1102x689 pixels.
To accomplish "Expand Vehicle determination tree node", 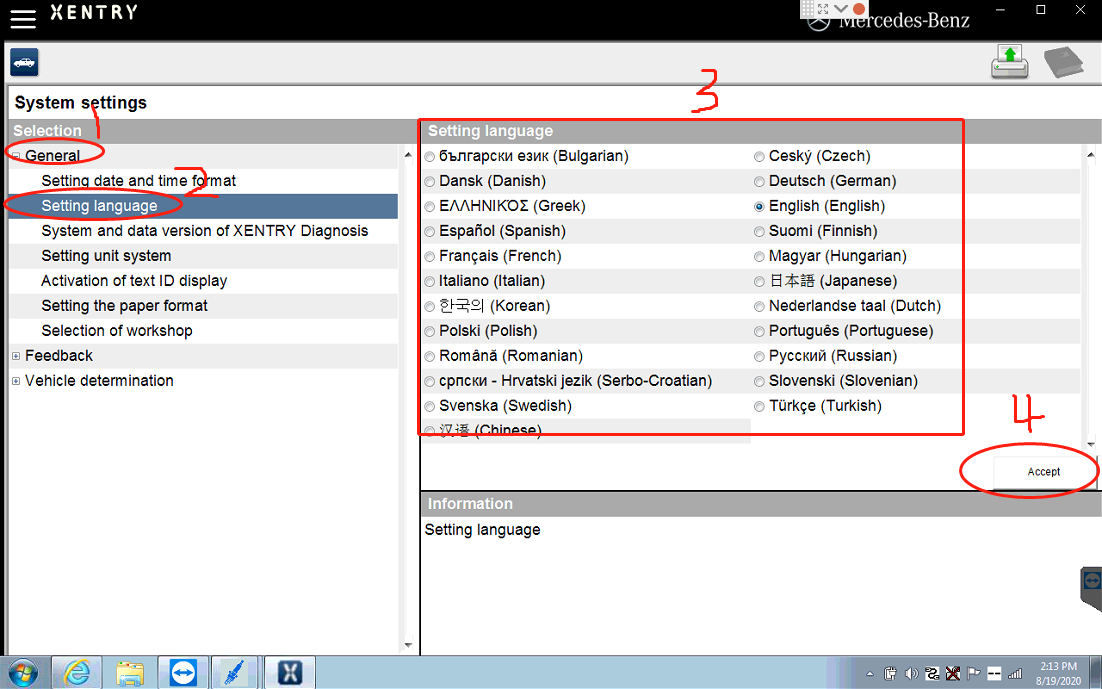I will point(16,381).
